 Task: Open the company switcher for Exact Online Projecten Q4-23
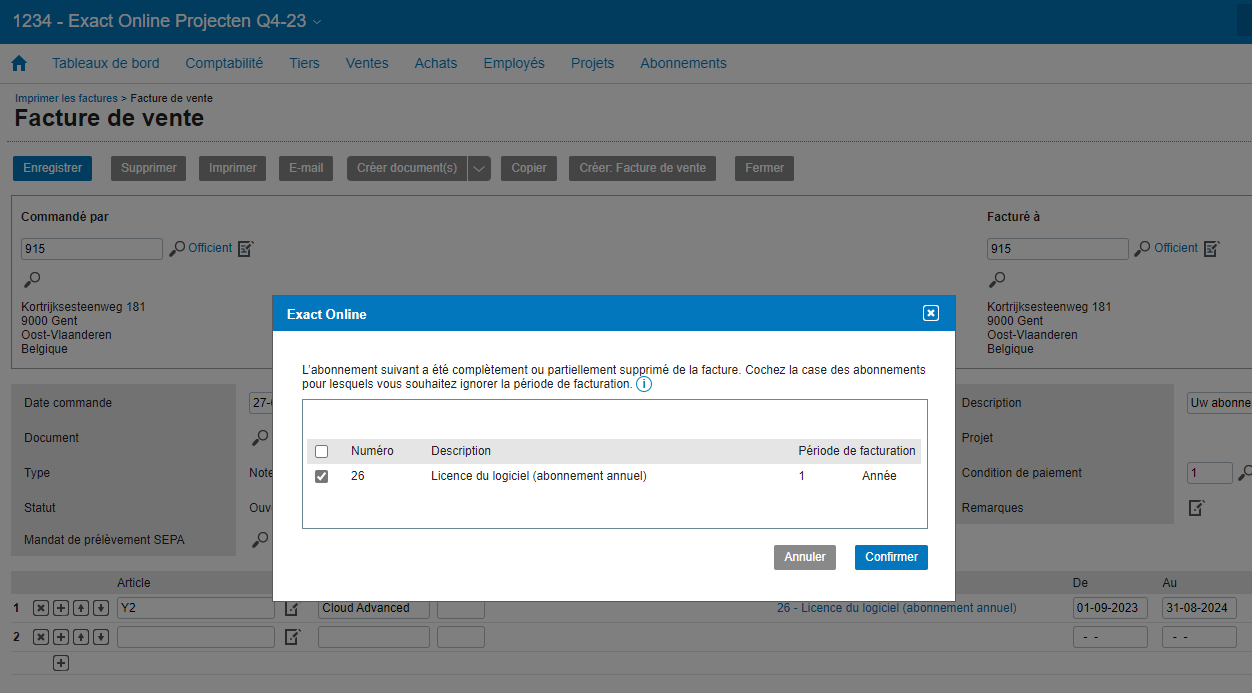click(318, 22)
